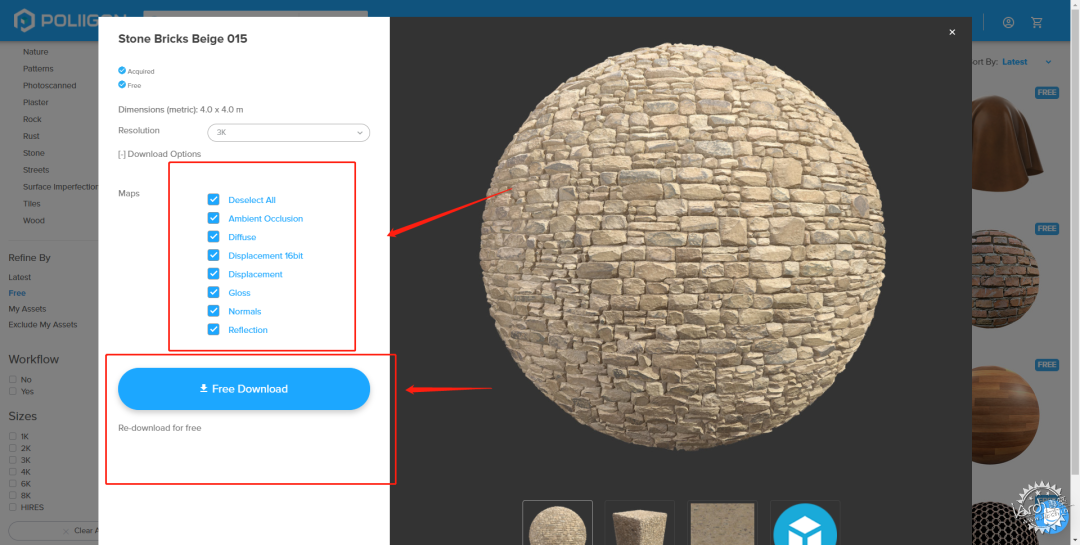Click the Free Download button
1080x545 pixels.
pos(244,389)
